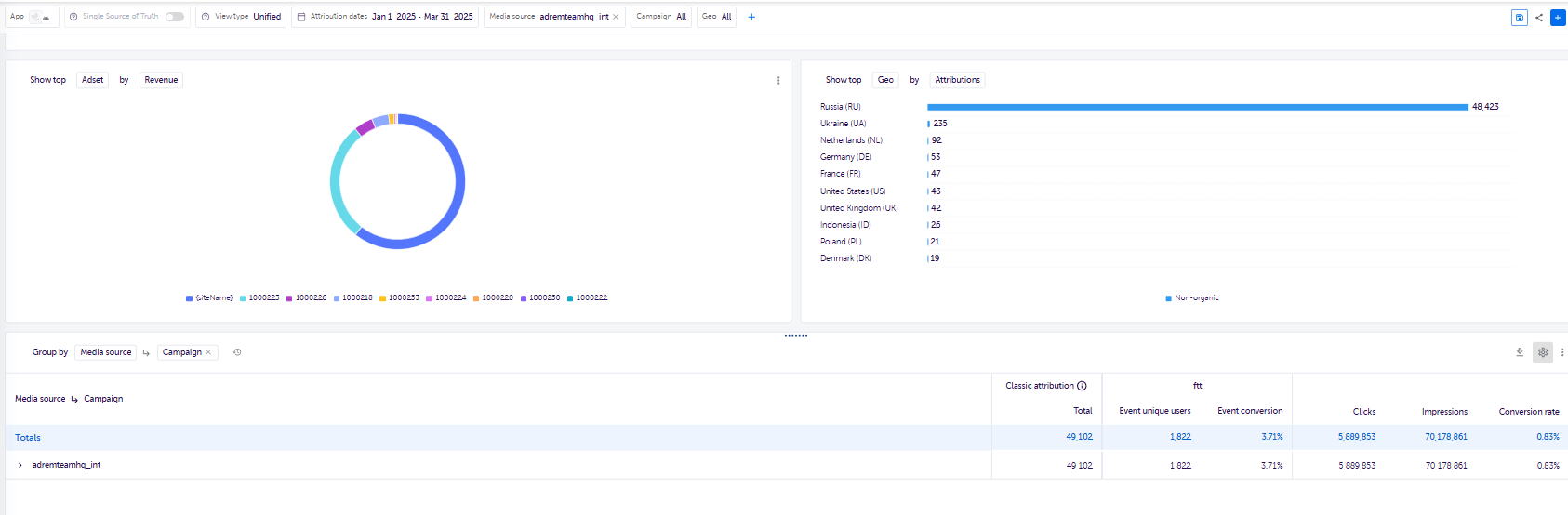Select the Denmark (DK) row label
Viewport: 1568px width, 515px height.
coord(845,258)
